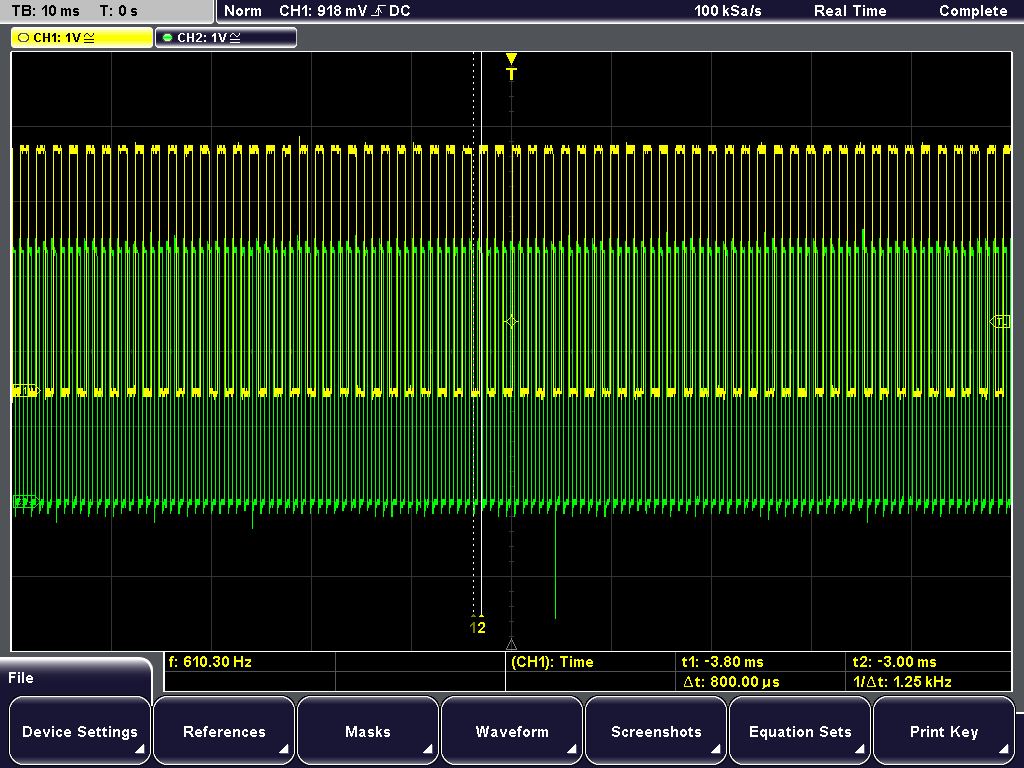The height and width of the screenshot is (768, 1024).
Task: Click the cursor 1 and 2 label
Action: [477, 627]
